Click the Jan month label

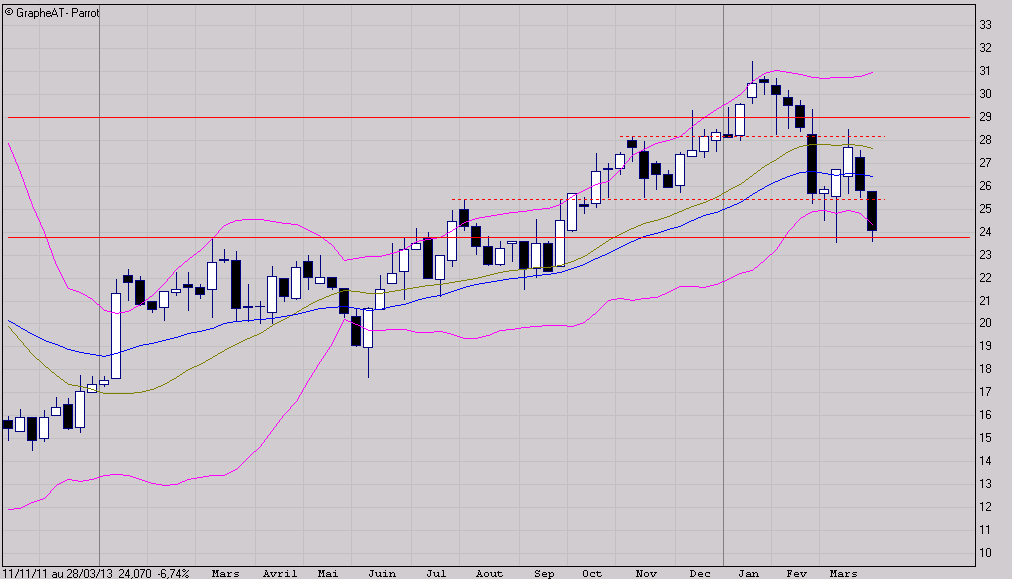(x=749, y=573)
